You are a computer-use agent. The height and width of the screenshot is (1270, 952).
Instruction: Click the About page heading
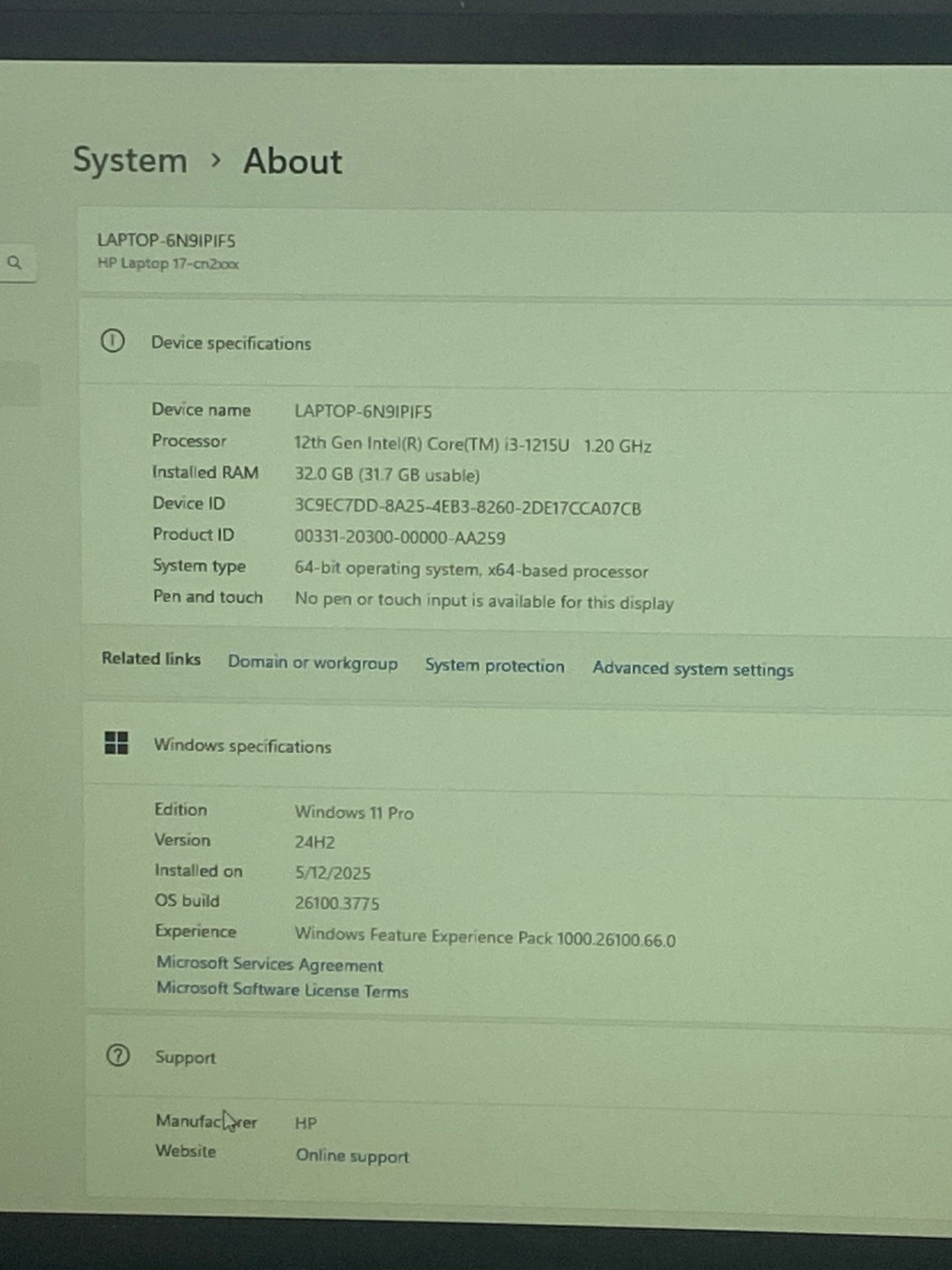coord(293,161)
